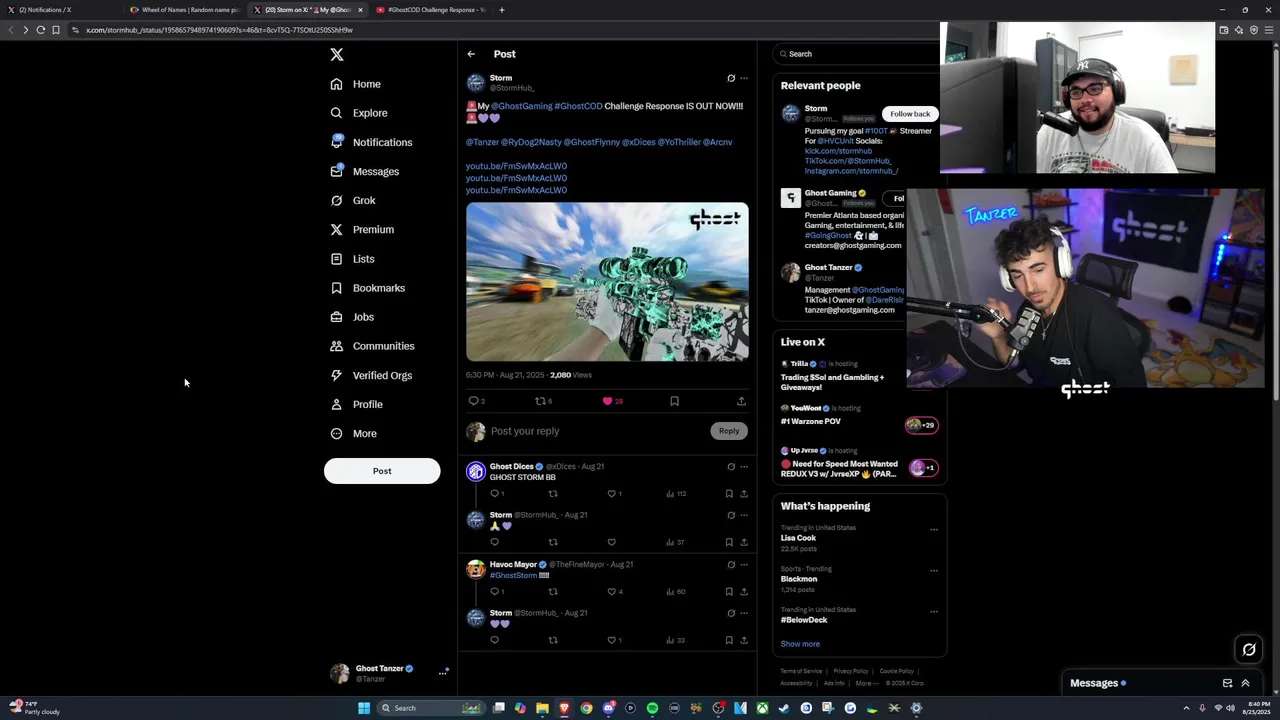1280x720 pixels.
Task: Open more options for Blackmon trend
Action: click(934, 571)
